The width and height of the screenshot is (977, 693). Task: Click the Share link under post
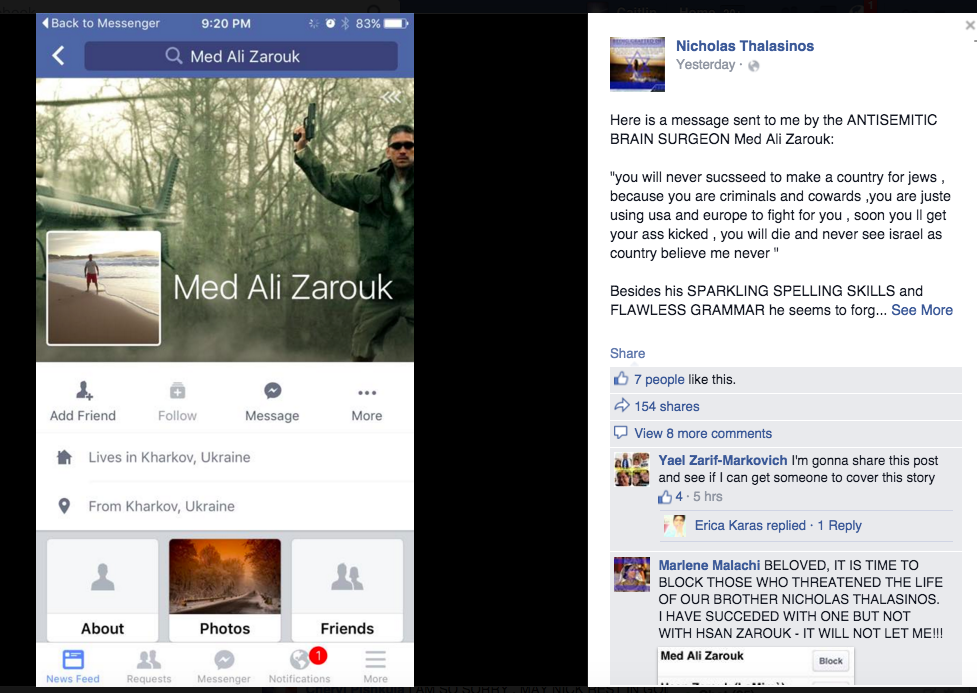tap(627, 353)
